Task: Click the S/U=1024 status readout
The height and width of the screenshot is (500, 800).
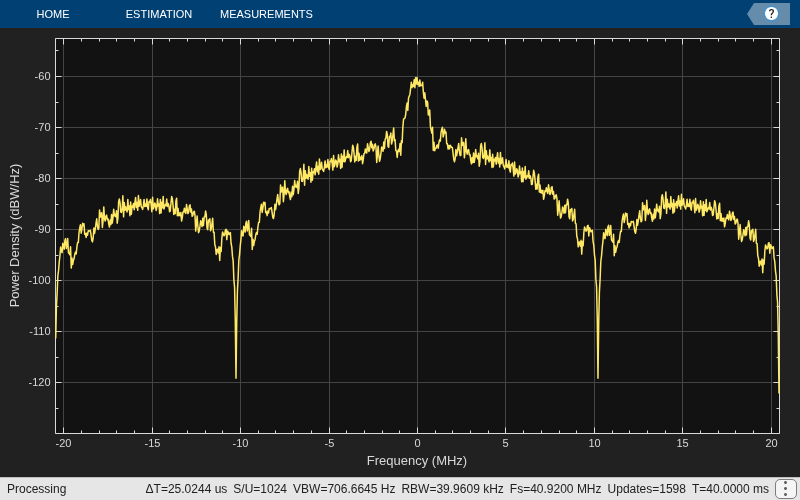Action: pyautogui.click(x=260, y=489)
